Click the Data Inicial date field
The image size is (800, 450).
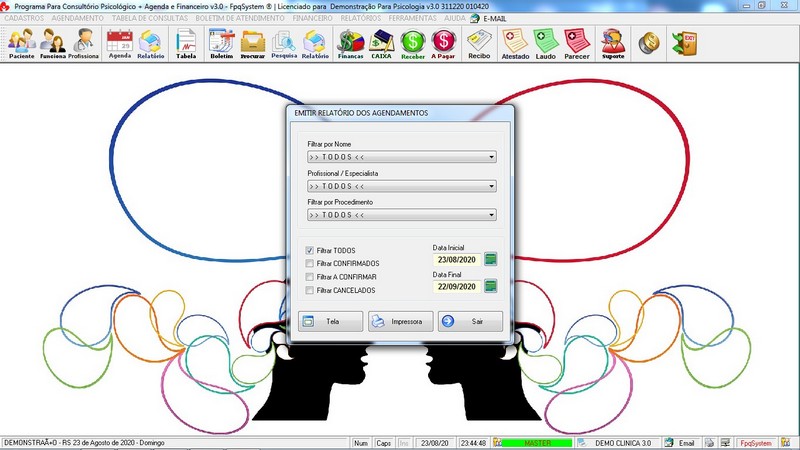pyautogui.click(x=457, y=259)
